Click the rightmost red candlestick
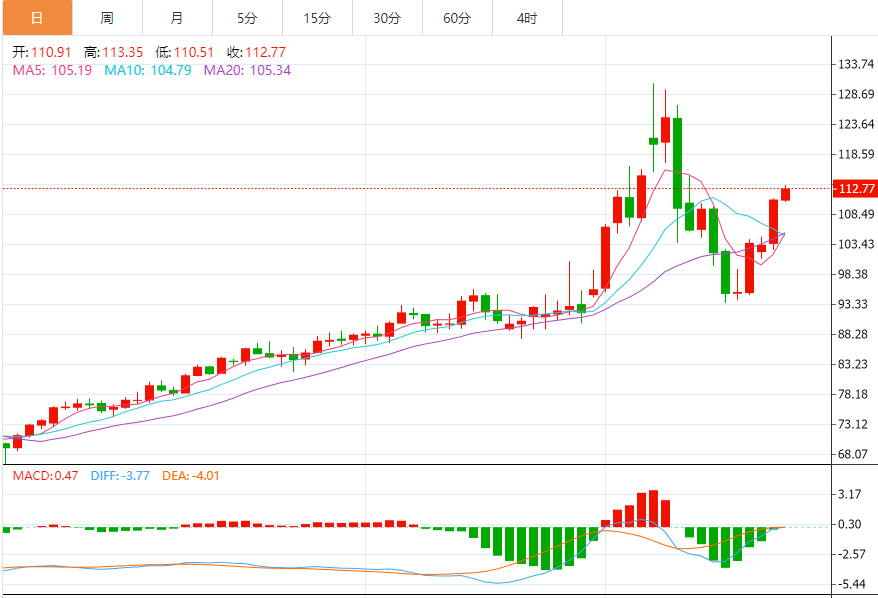 coord(786,194)
